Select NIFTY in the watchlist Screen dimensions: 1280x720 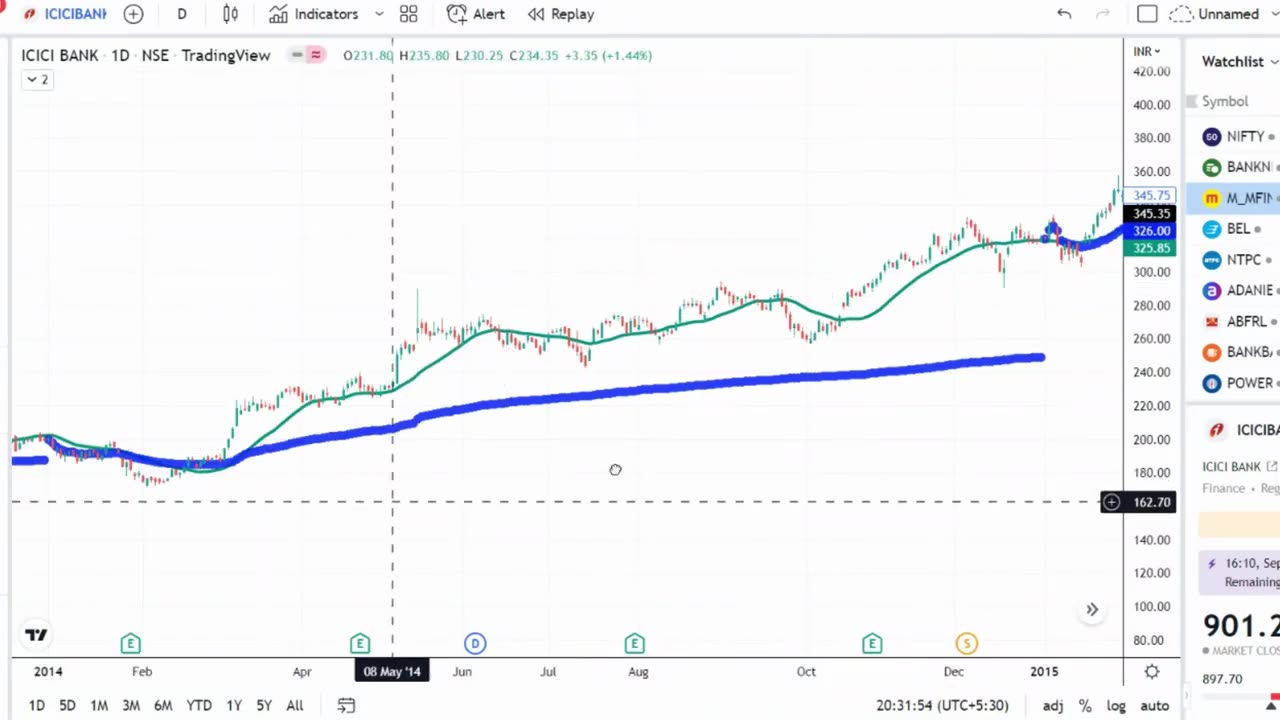[1233, 136]
